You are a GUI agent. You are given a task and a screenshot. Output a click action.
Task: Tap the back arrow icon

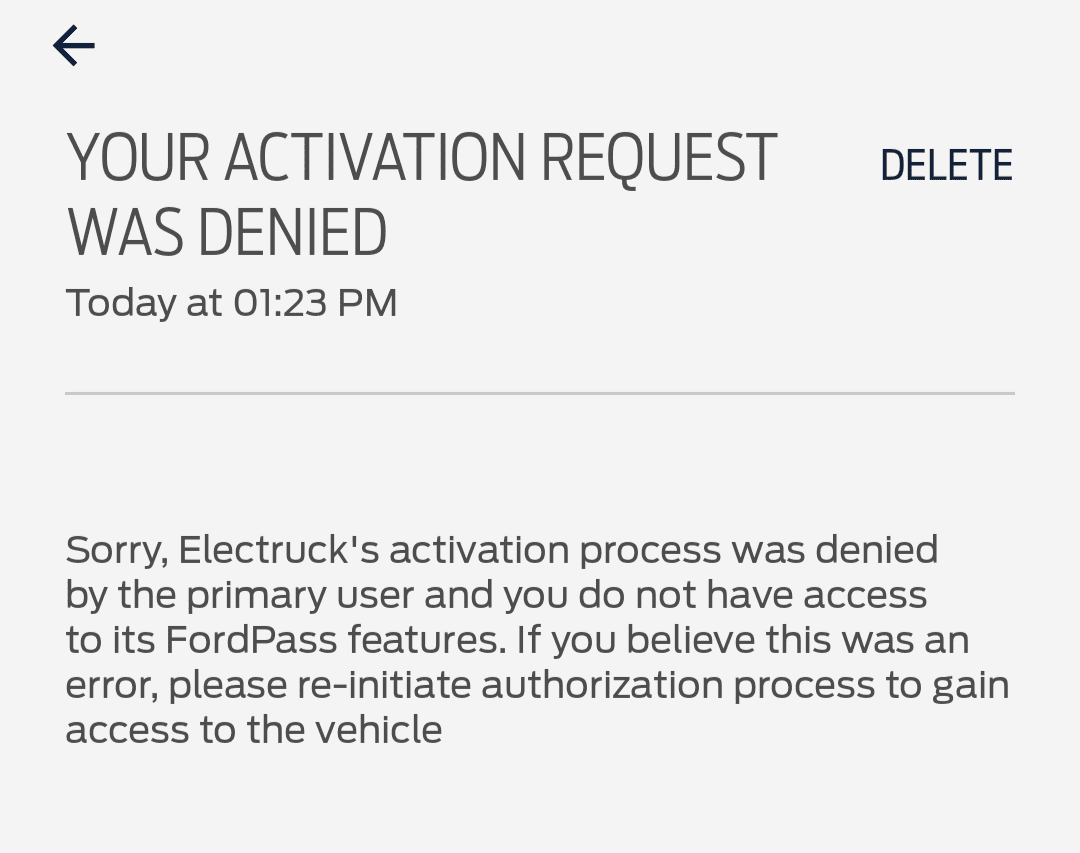74,46
